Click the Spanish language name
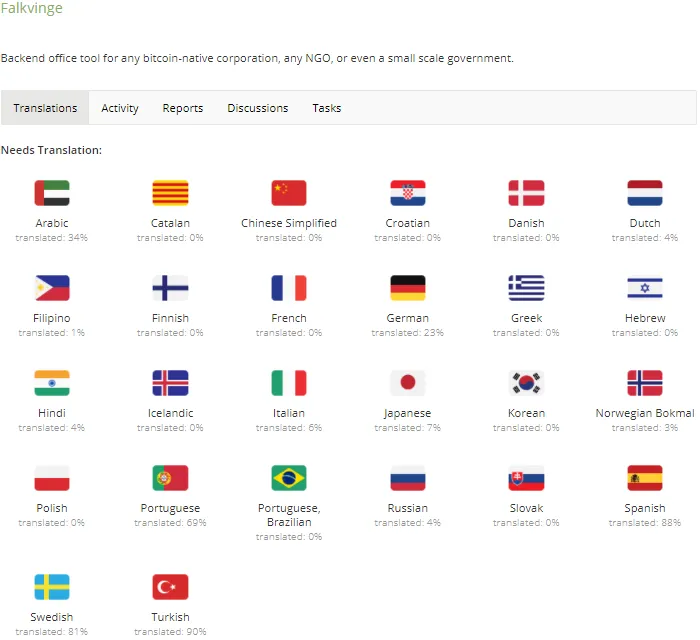700x640 pixels. click(x=645, y=508)
